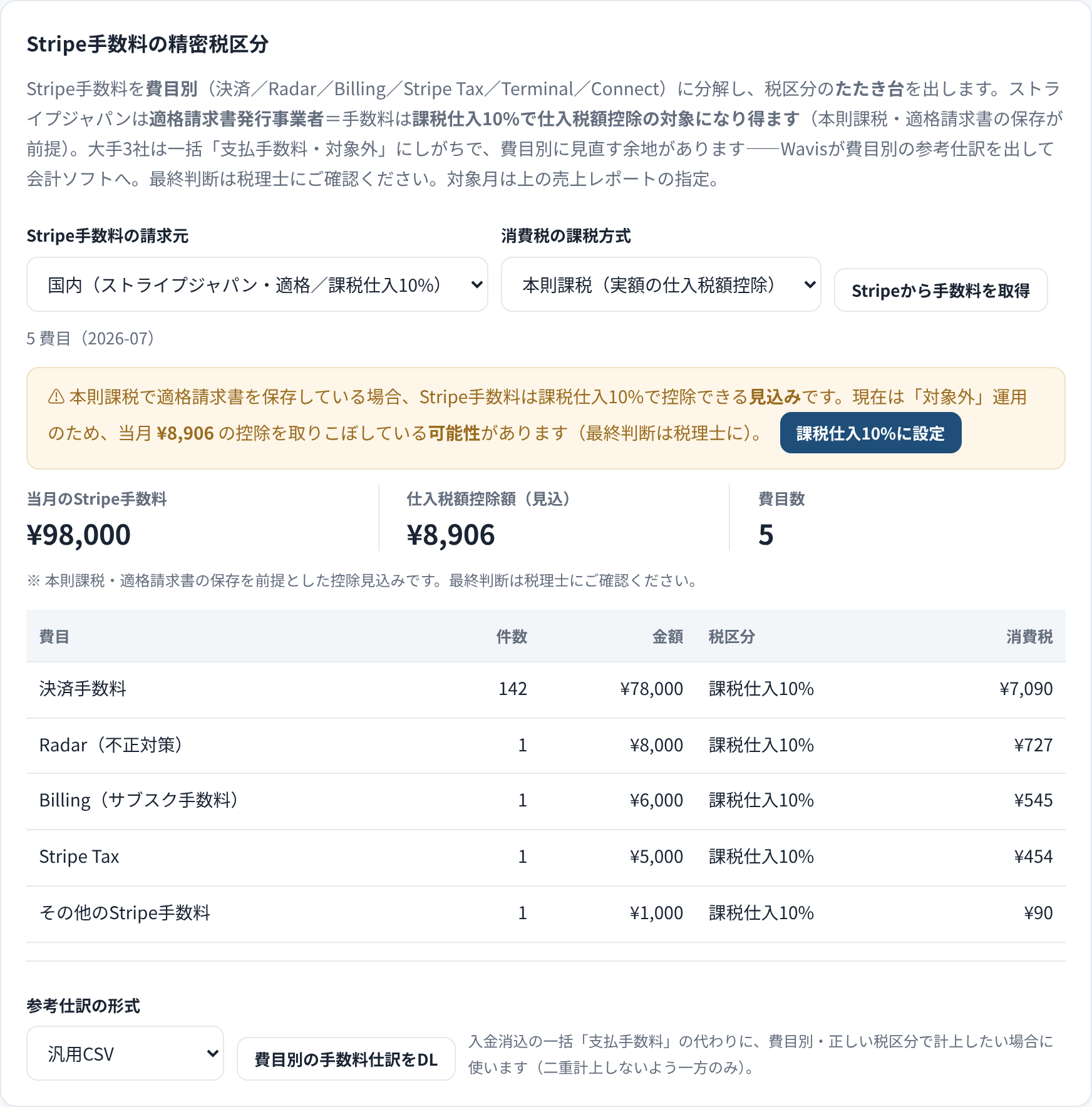Click the ¥90 consumption tax cell
This screenshot has width=1092, height=1107.
tap(1038, 913)
